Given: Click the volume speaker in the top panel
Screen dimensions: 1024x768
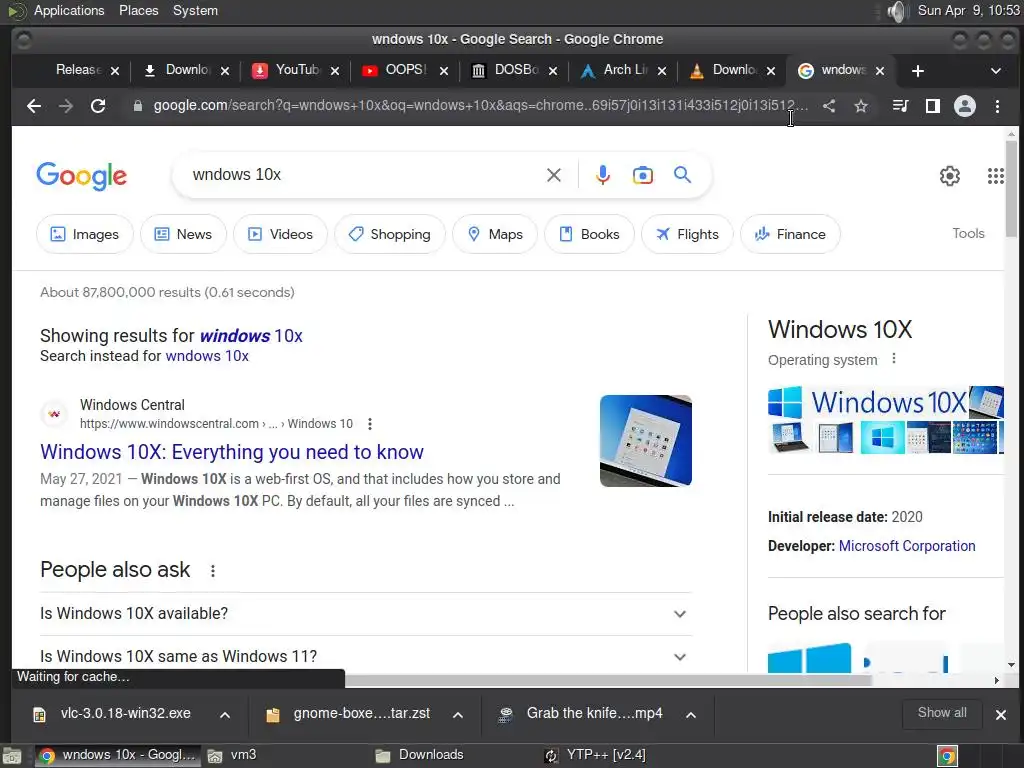Looking at the screenshot, I should tap(899, 11).
